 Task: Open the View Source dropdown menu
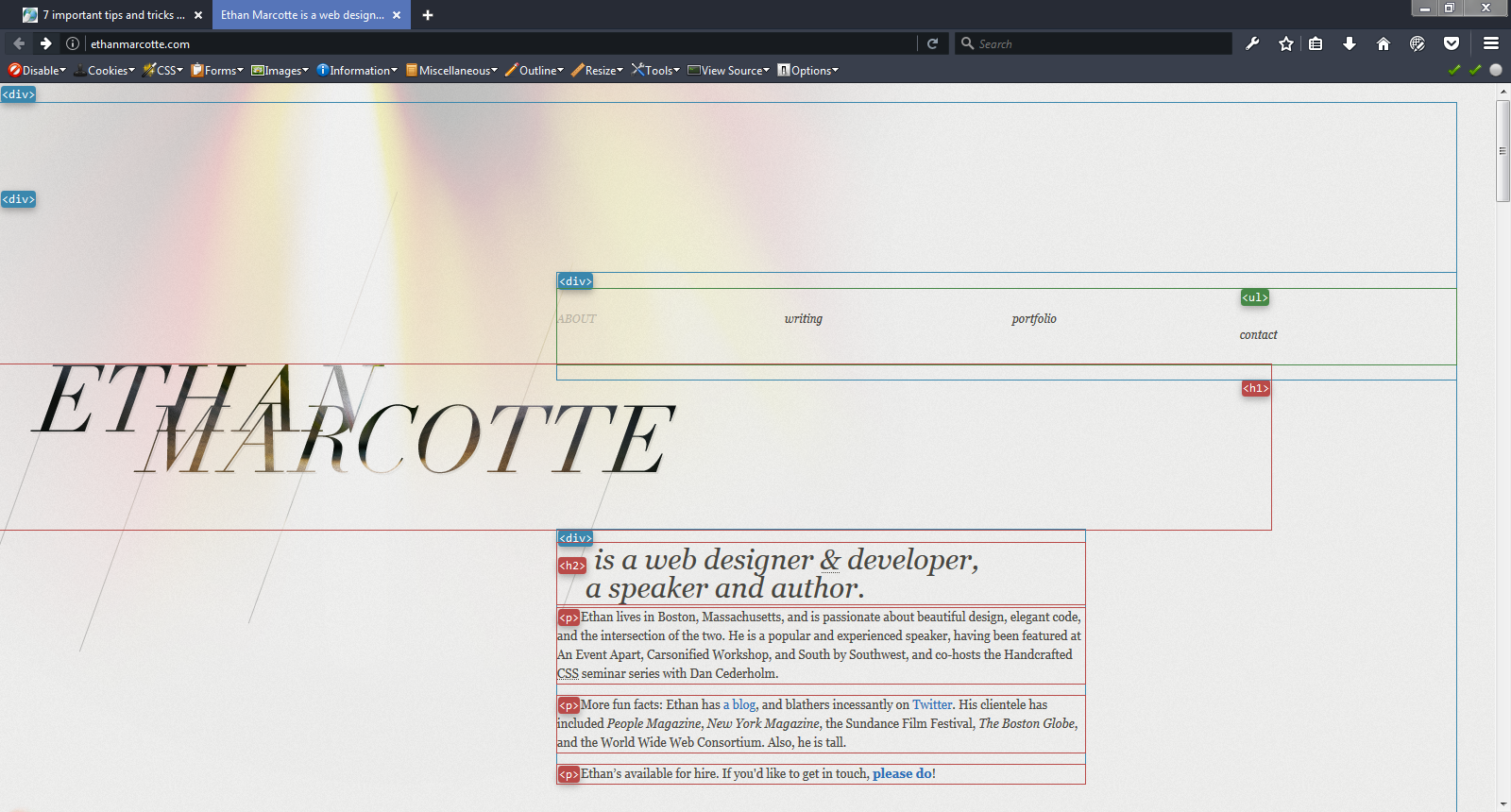[x=728, y=70]
